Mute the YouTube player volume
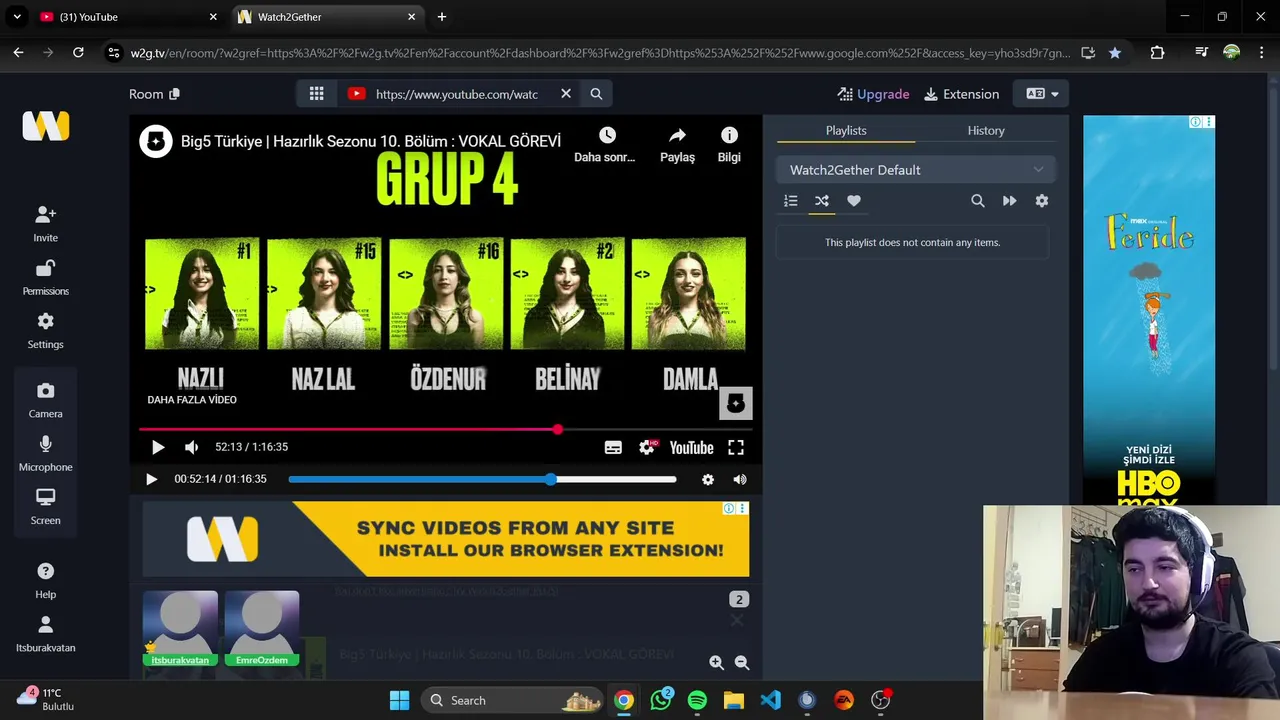This screenshot has width=1280, height=720. coord(192,448)
